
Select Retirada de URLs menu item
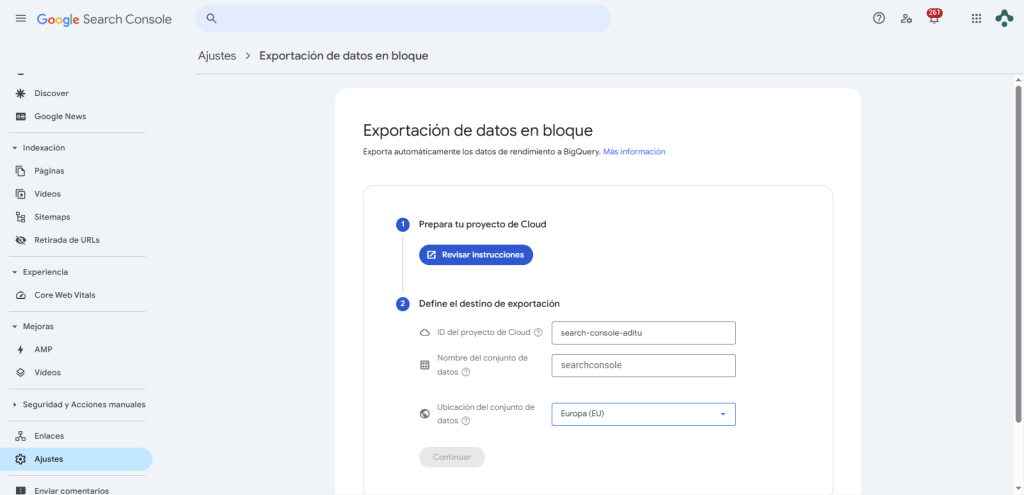(66, 240)
